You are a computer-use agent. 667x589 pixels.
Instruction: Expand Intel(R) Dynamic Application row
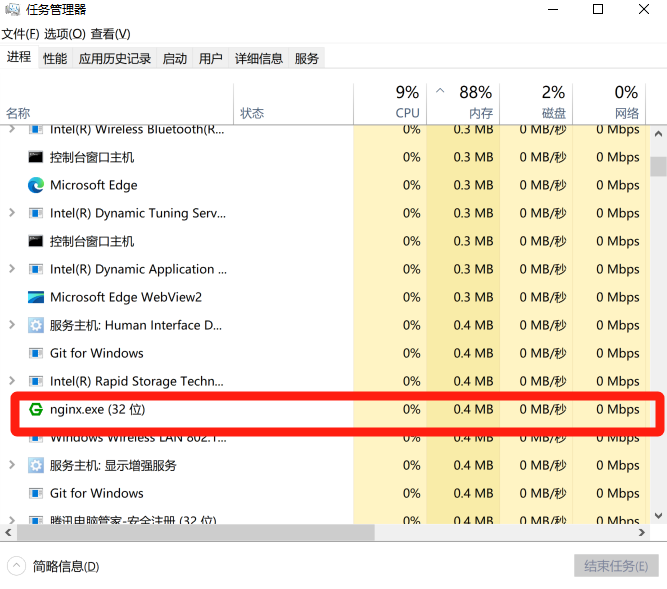coord(12,269)
